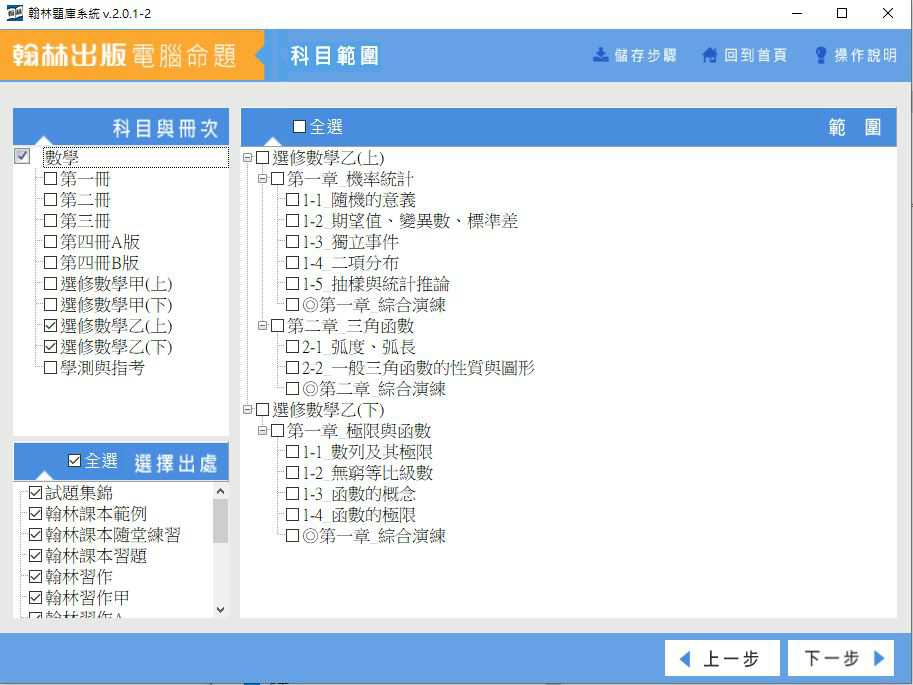
Task: Uncheck the 試題集錦 source checkbox
Action: (36, 493)
